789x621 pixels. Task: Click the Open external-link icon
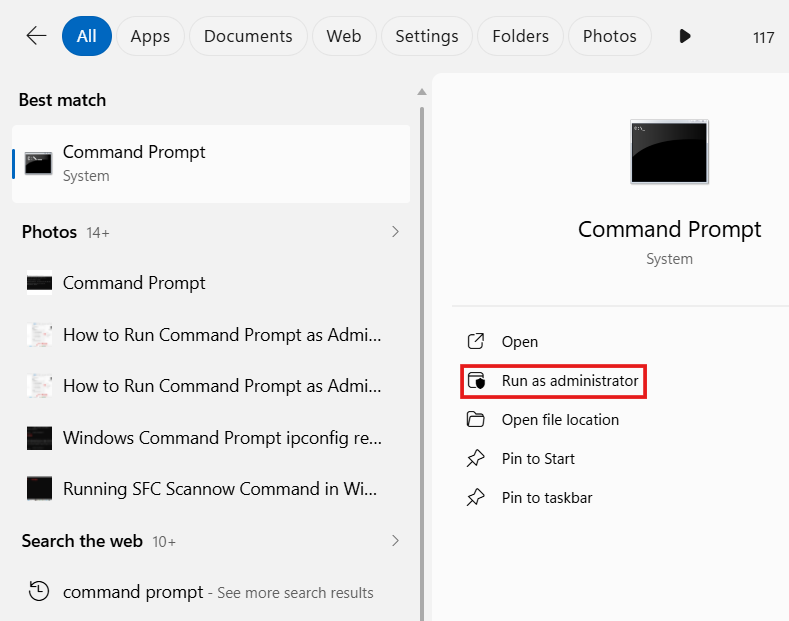tap(476, 341)
